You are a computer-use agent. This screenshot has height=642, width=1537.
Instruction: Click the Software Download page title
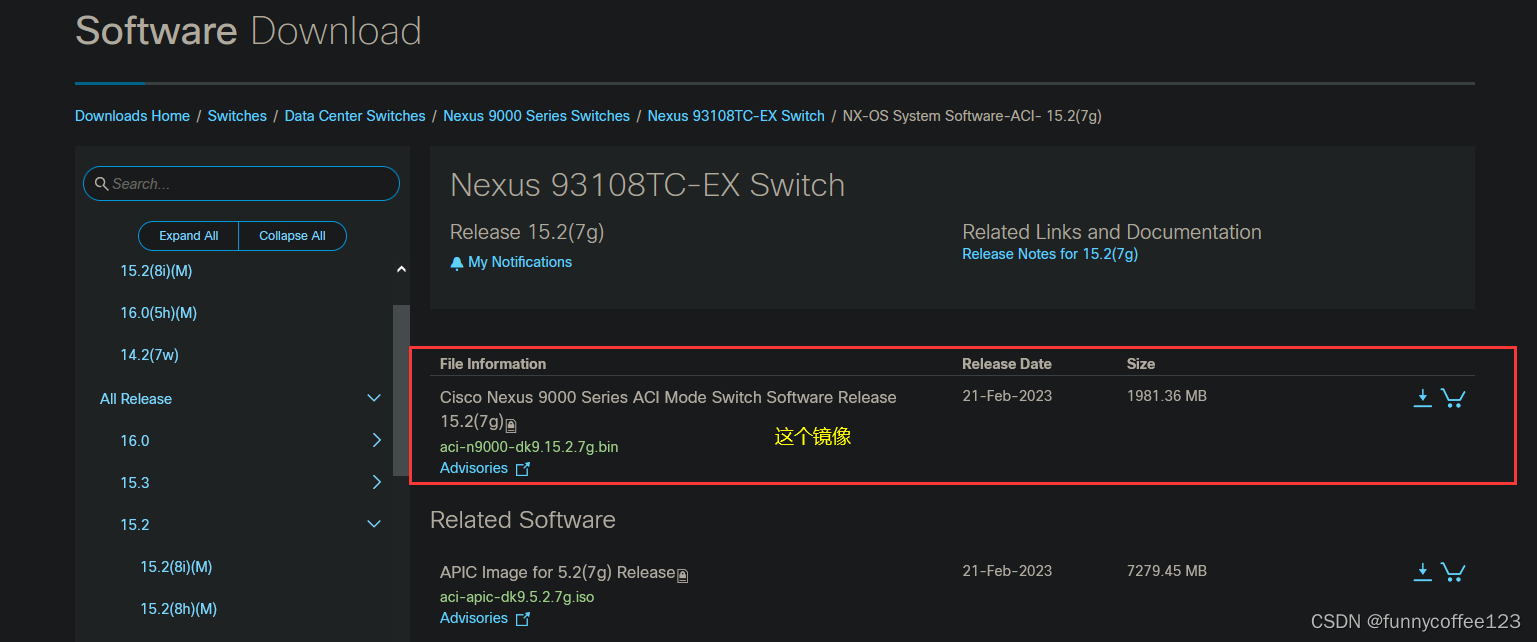click(x=248, y=31)
